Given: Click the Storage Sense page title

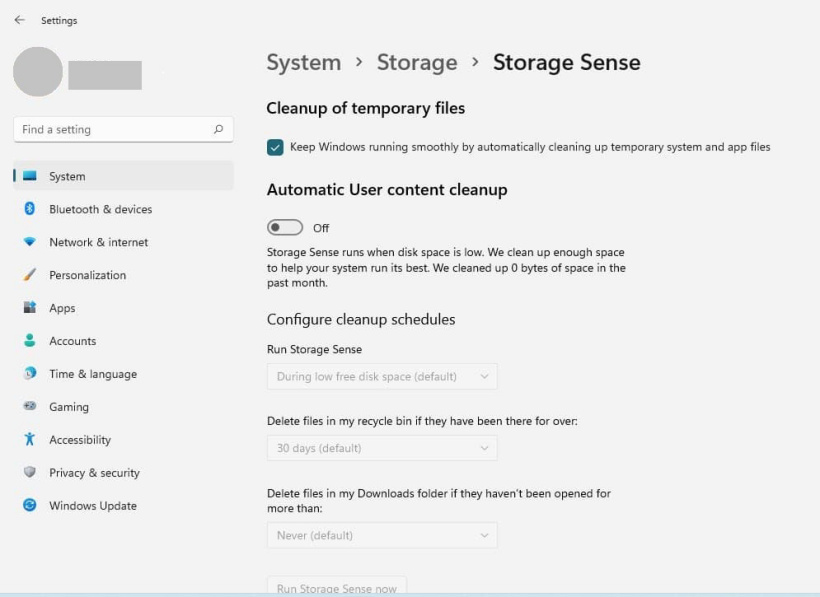Looking at the screenshot, I should tap(566, 62).
